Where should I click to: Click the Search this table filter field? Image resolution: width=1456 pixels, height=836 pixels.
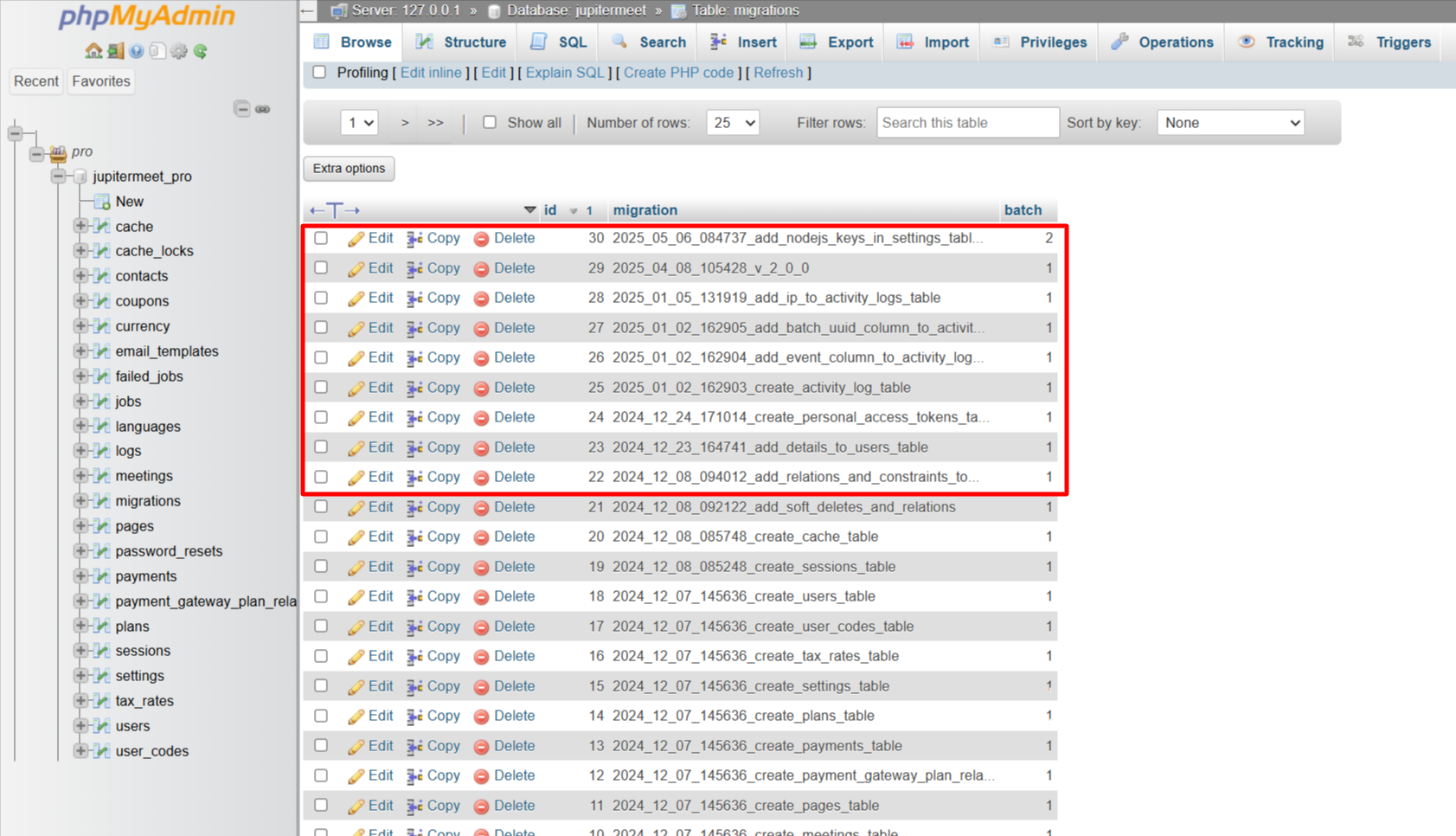click(x=967, y=123)
